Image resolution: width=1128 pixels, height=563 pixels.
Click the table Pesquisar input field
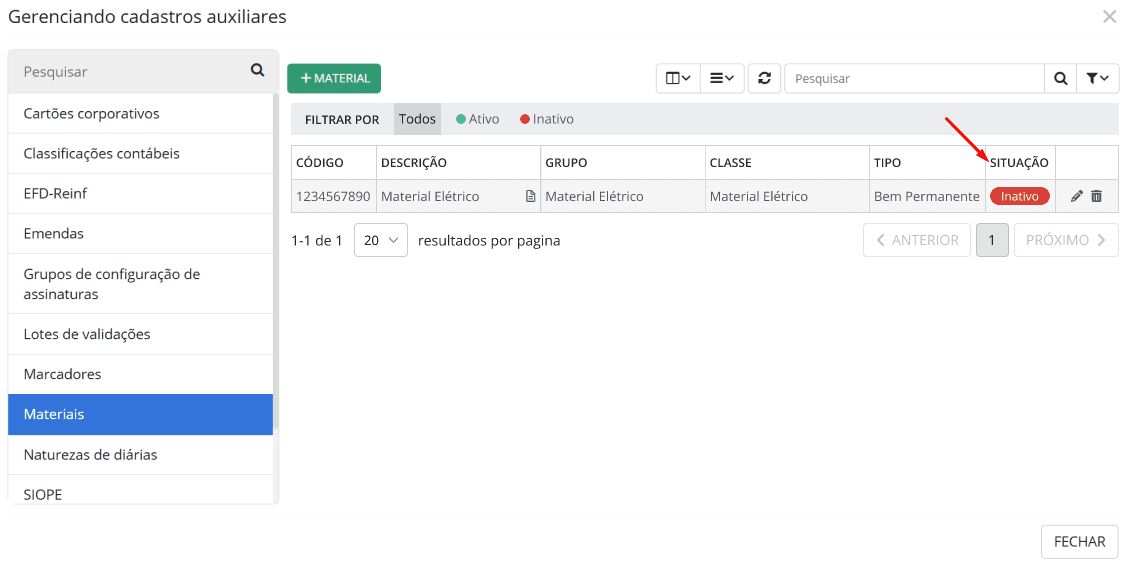[x=913, y=78]
